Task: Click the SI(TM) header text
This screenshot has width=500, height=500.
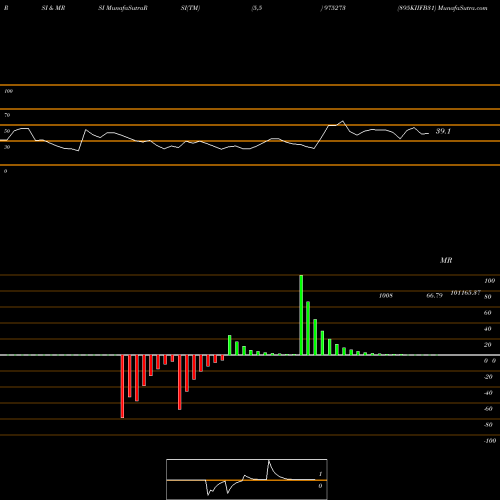Action: tap(190, 8)
